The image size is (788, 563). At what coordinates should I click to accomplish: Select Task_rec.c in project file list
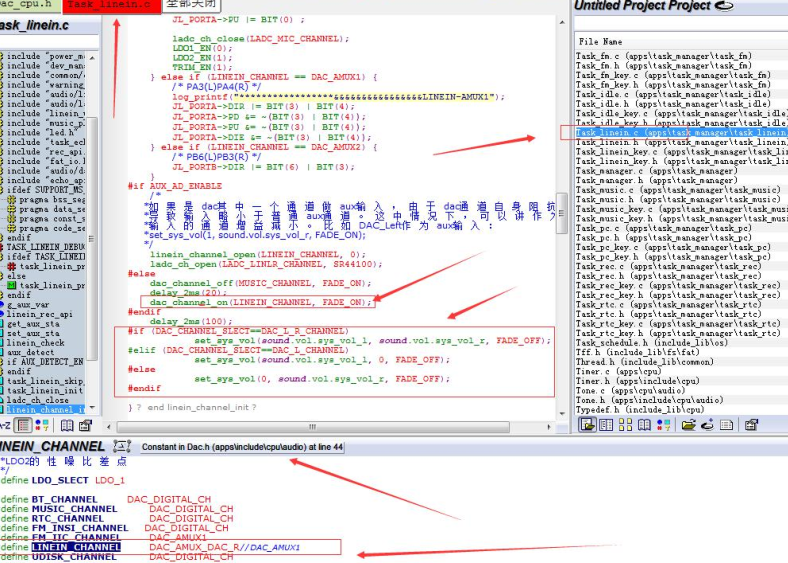pyautogui.click(x=681, y=266)
